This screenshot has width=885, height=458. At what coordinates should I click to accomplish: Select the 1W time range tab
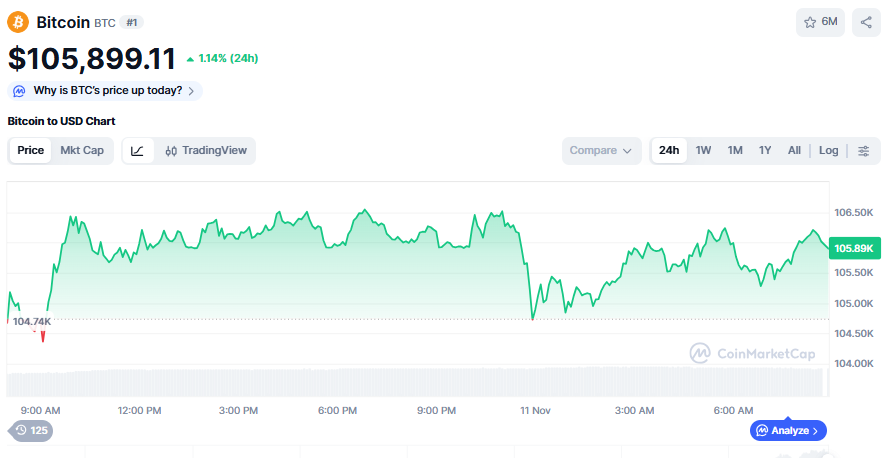coord(703,151)
